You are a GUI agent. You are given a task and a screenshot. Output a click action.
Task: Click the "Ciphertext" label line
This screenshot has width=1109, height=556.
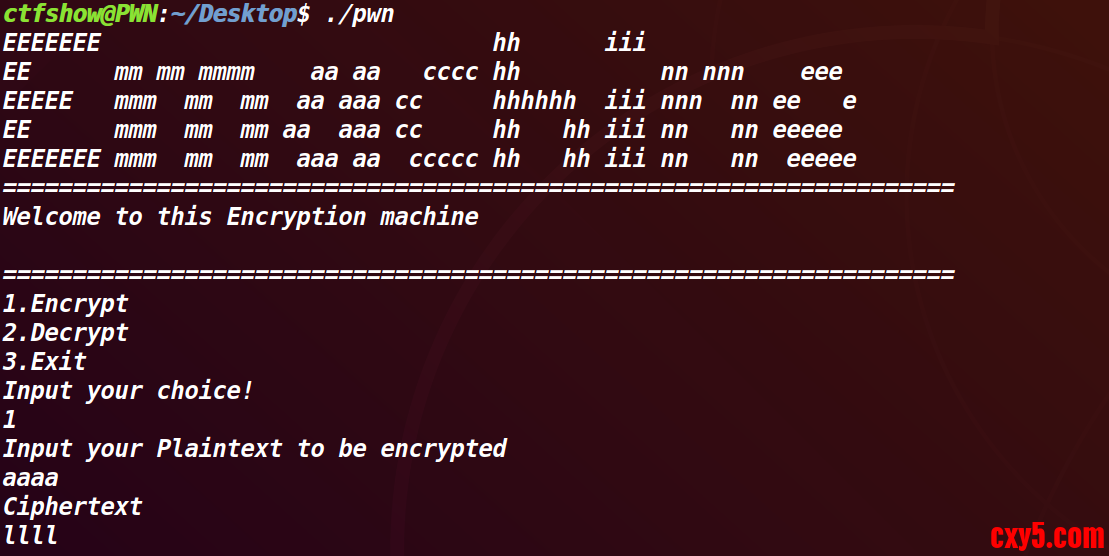[72, 507]
